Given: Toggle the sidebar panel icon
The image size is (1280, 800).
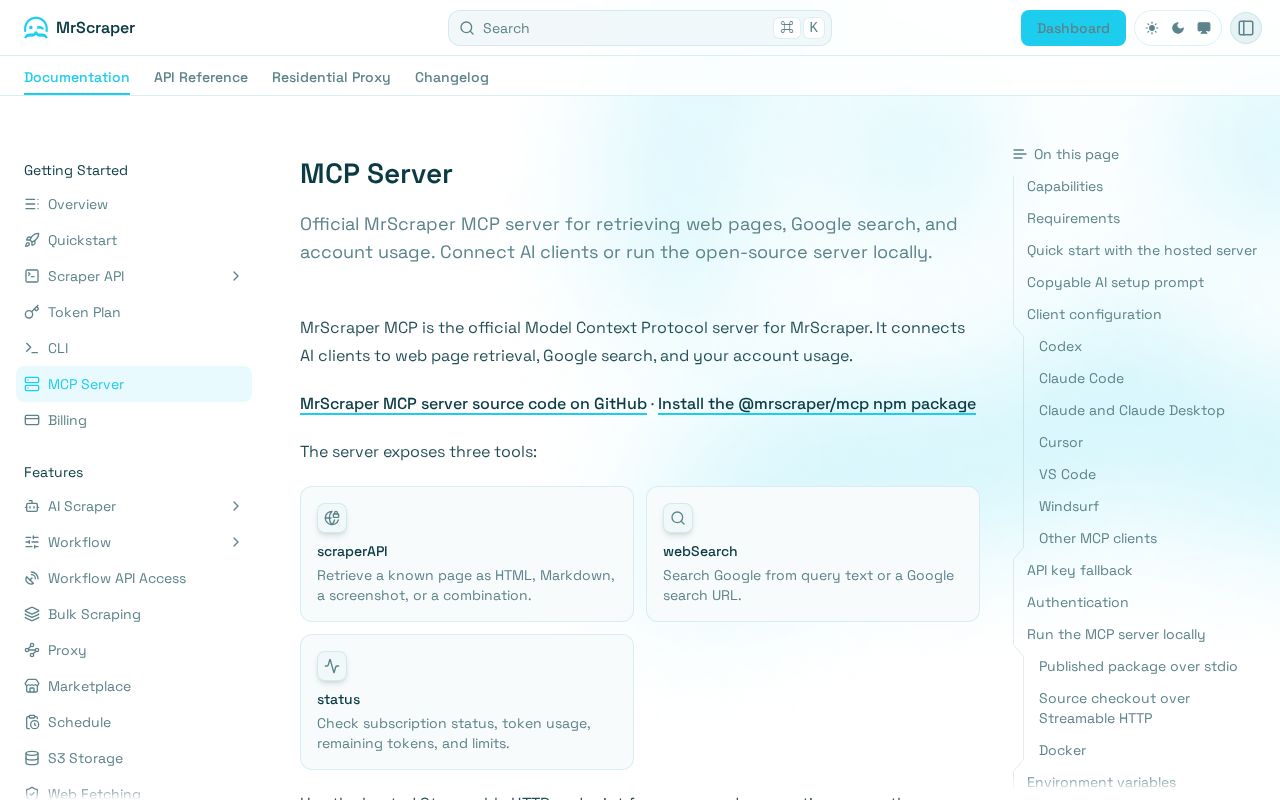Looking at the screenshot, I should coord(1246,28).
